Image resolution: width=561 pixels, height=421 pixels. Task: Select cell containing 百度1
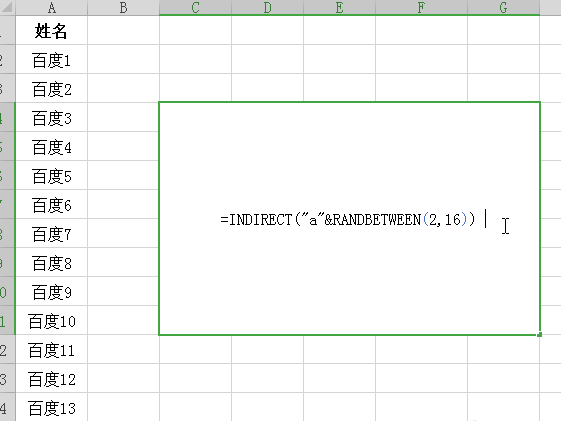pyautogui.click(x=52, y=59)
